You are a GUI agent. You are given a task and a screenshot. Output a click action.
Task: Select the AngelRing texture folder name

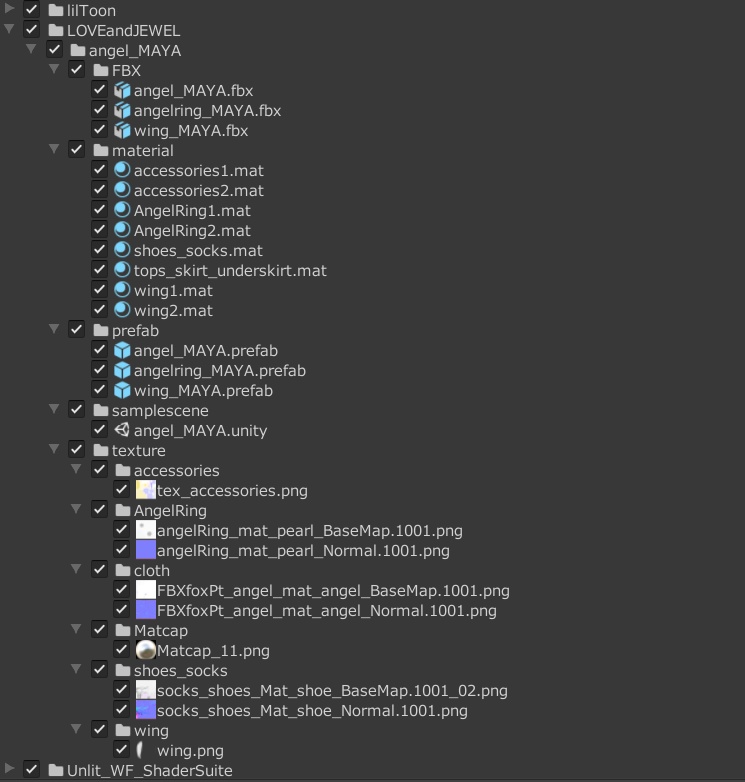(x=170, y=511)
